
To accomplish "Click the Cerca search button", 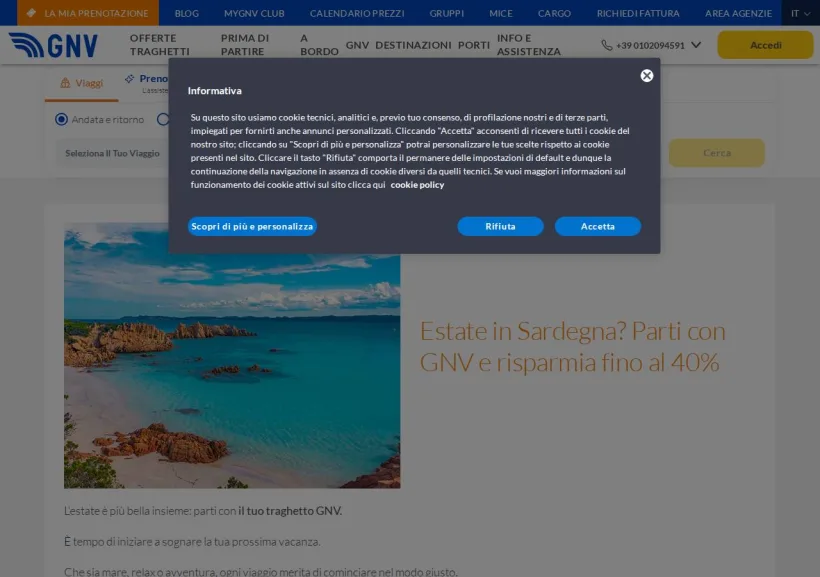I will pyautogui.click(x=716, y=153).
